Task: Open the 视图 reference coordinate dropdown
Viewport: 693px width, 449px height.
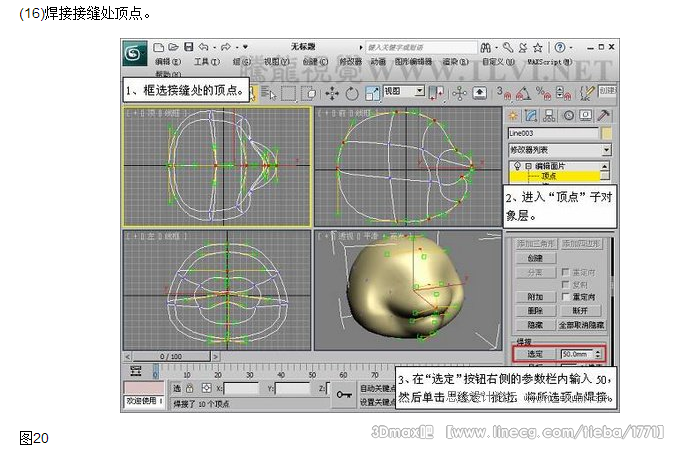Action: (x=404, y=91)
